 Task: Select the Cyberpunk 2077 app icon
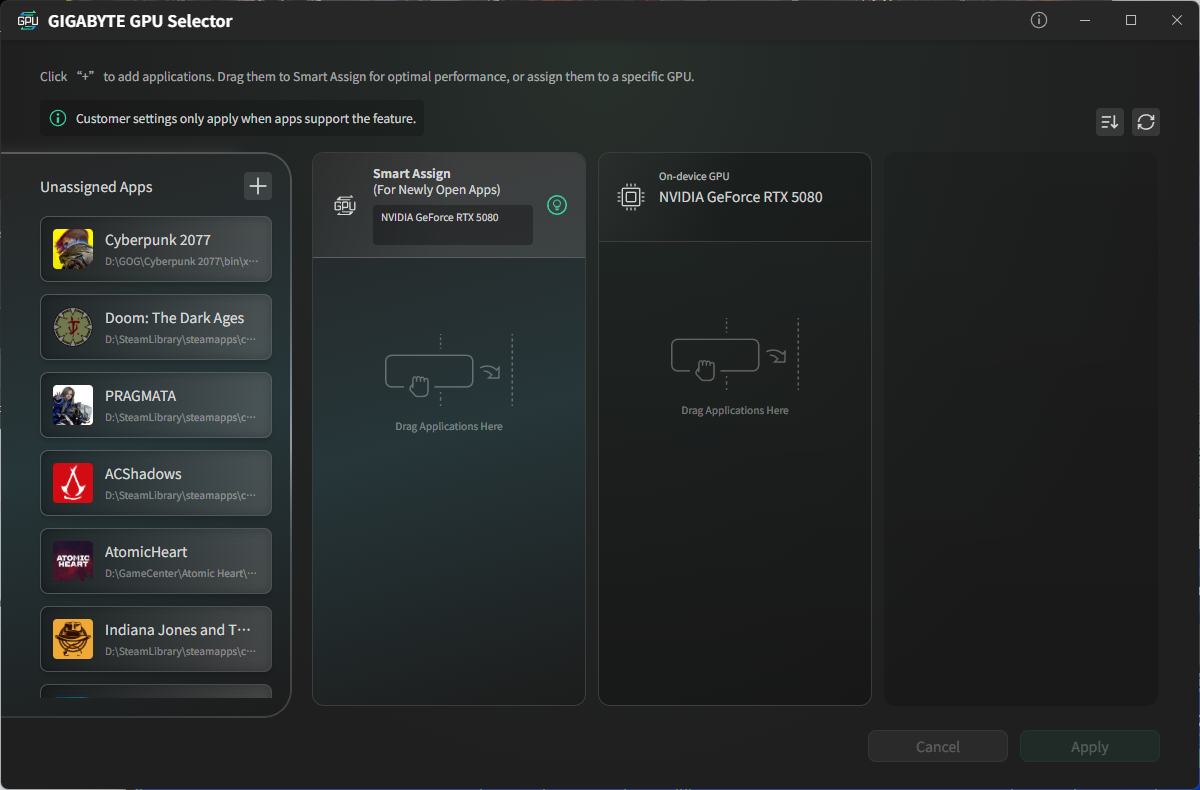click(x=73, y=249)
